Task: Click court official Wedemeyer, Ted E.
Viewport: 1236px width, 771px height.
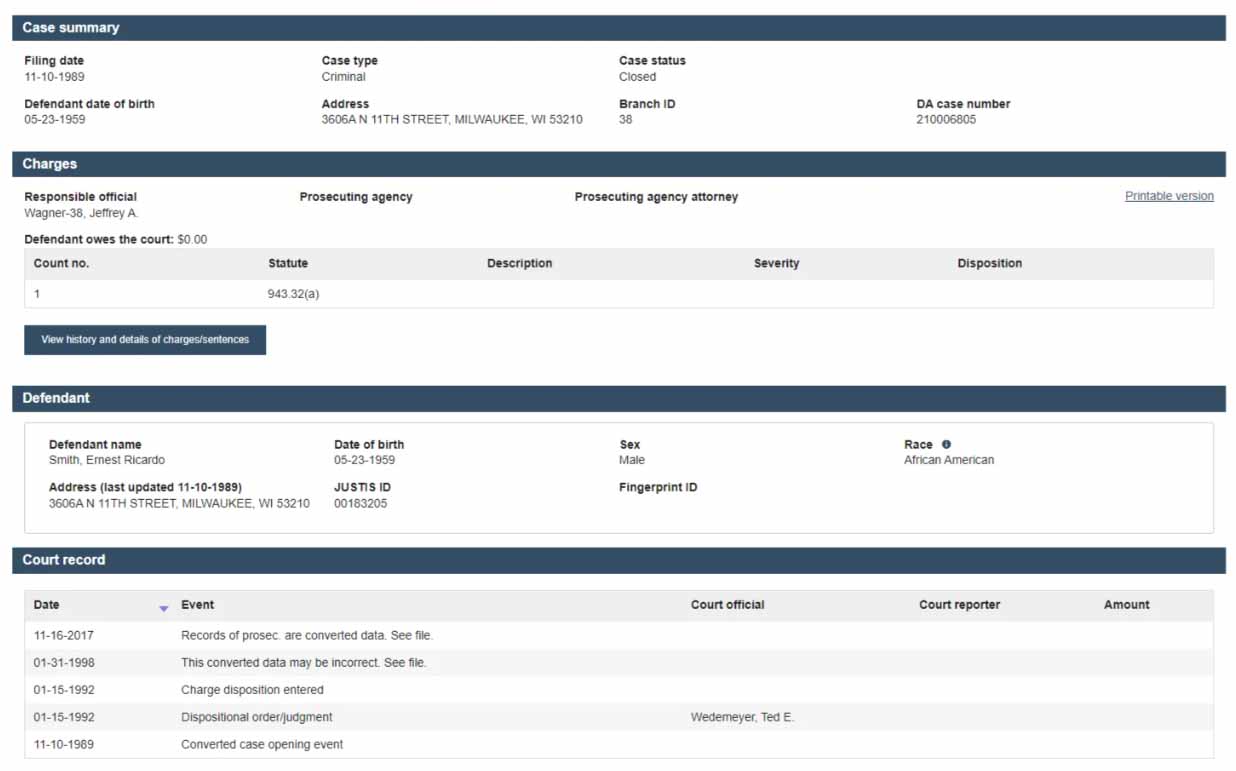Action: [x=741, y=717]
